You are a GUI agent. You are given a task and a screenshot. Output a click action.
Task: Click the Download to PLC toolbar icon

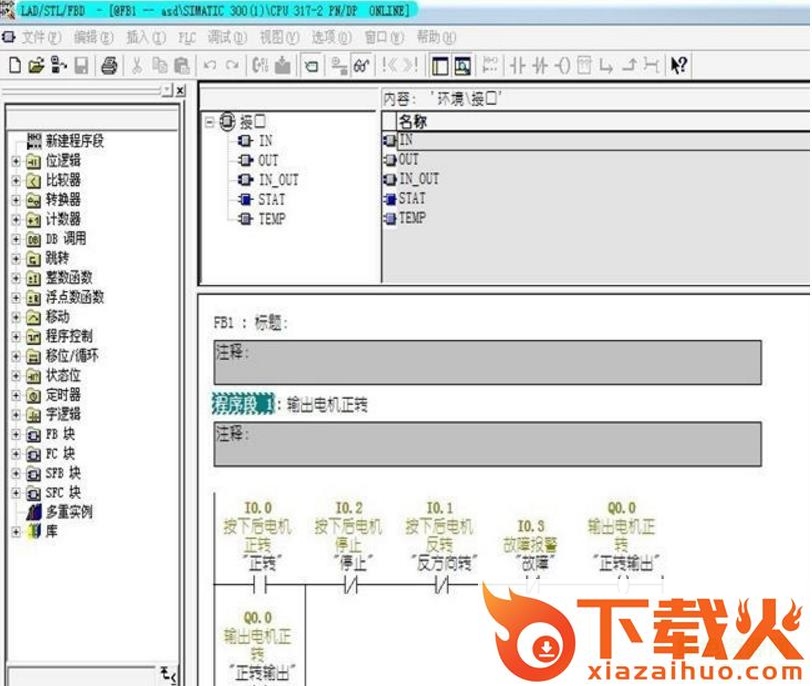(x=282, y=66)
